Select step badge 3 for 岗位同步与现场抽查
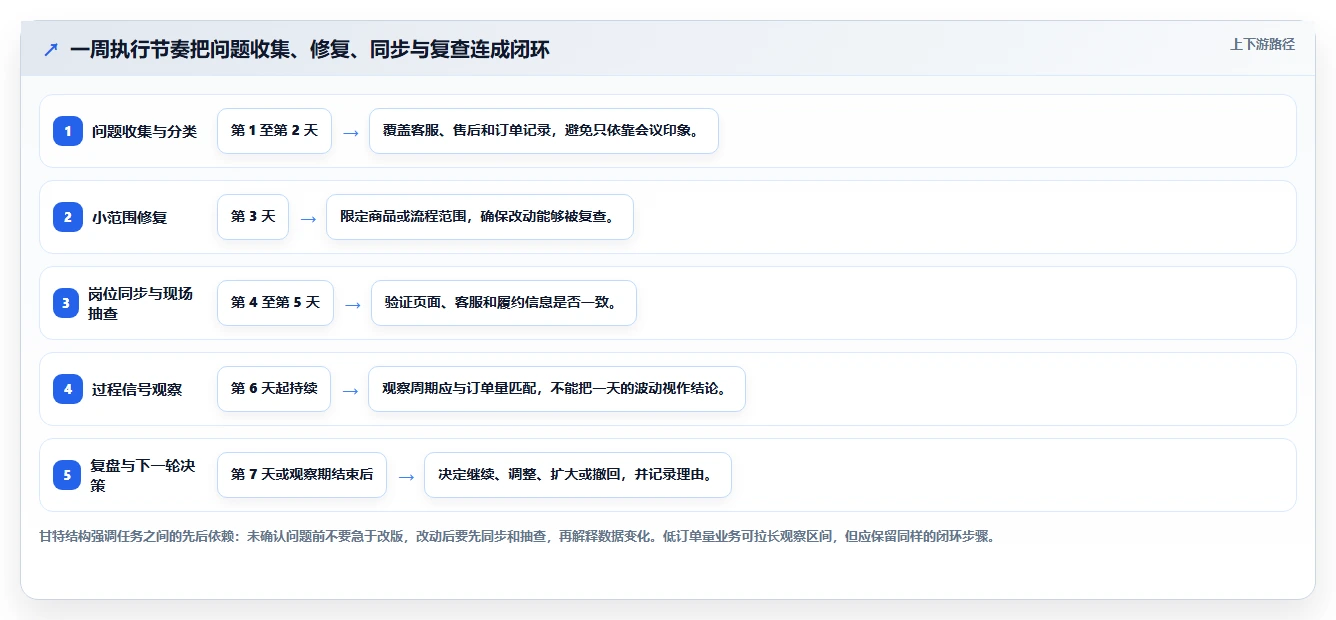Screen dimensions: 1336x620 pos(68,303)
